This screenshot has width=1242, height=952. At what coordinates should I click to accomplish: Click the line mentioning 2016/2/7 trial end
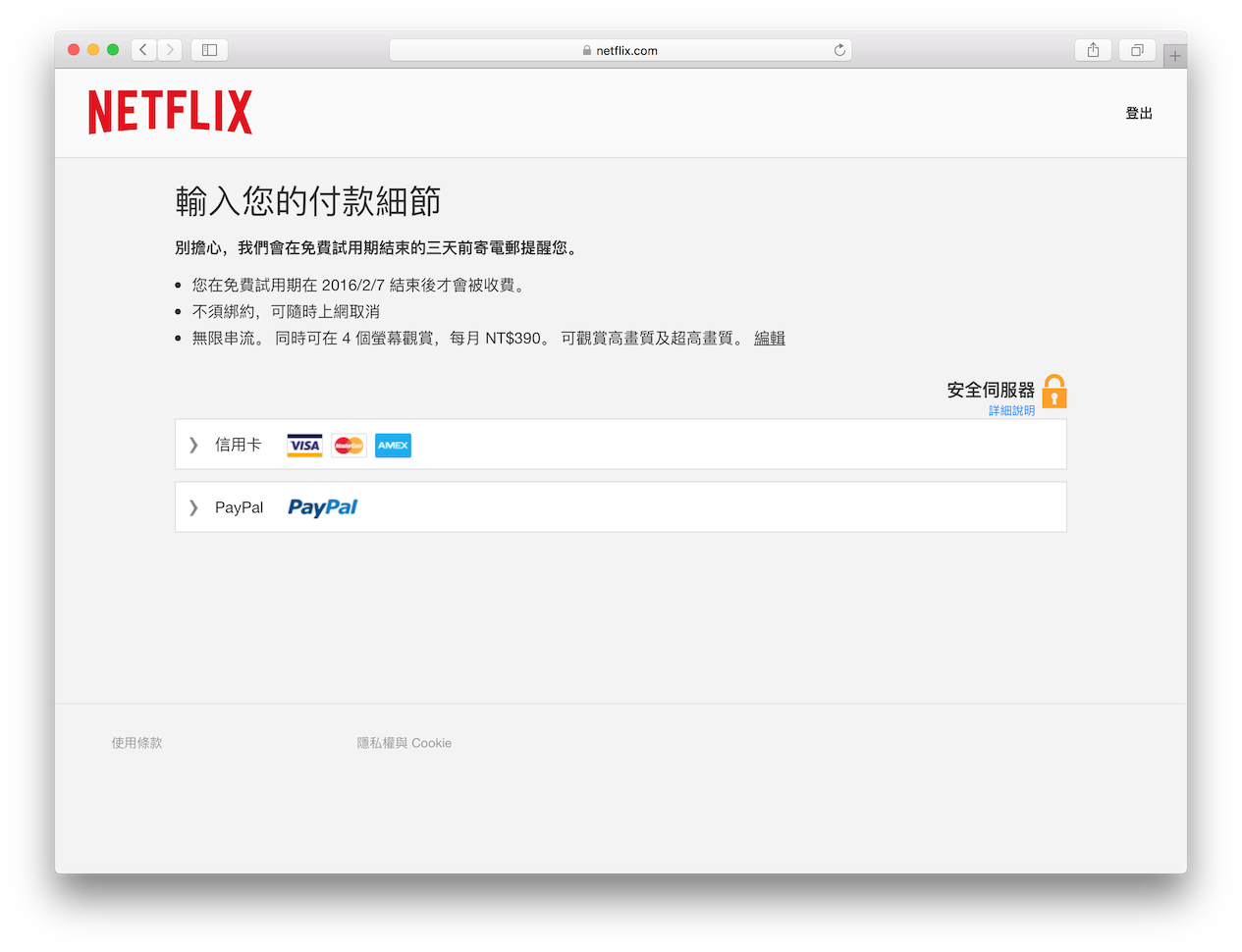tap(360, 285)
